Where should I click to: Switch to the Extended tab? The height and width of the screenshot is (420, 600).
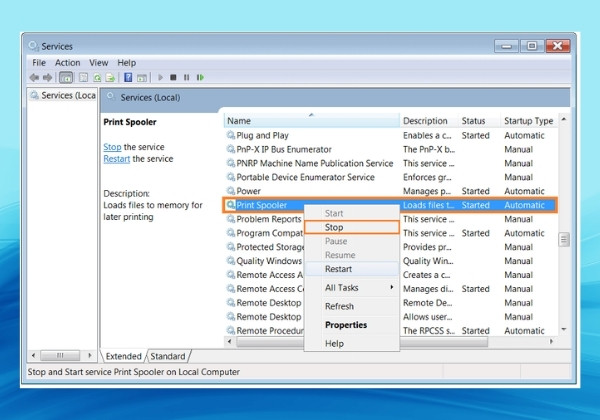pos(123,356)
